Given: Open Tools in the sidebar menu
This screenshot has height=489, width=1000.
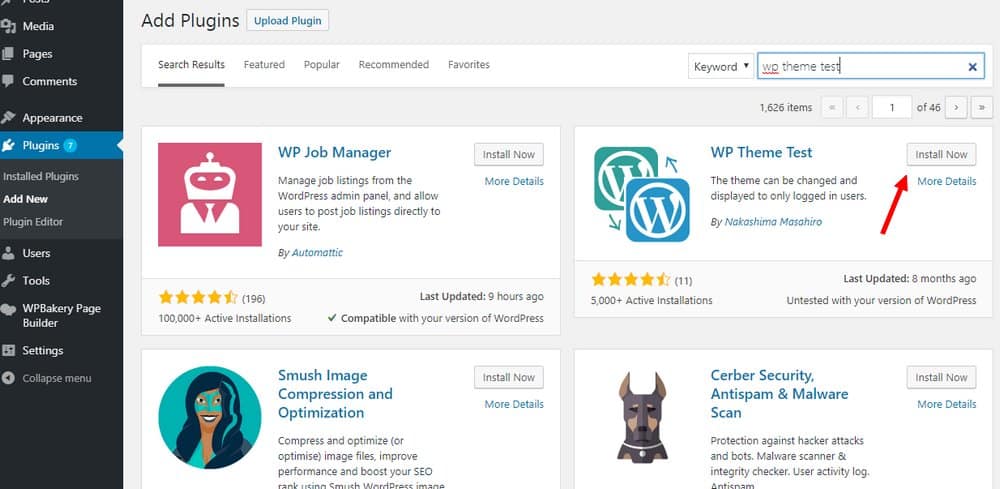Looking at the screenshot, I should [36, 281].
